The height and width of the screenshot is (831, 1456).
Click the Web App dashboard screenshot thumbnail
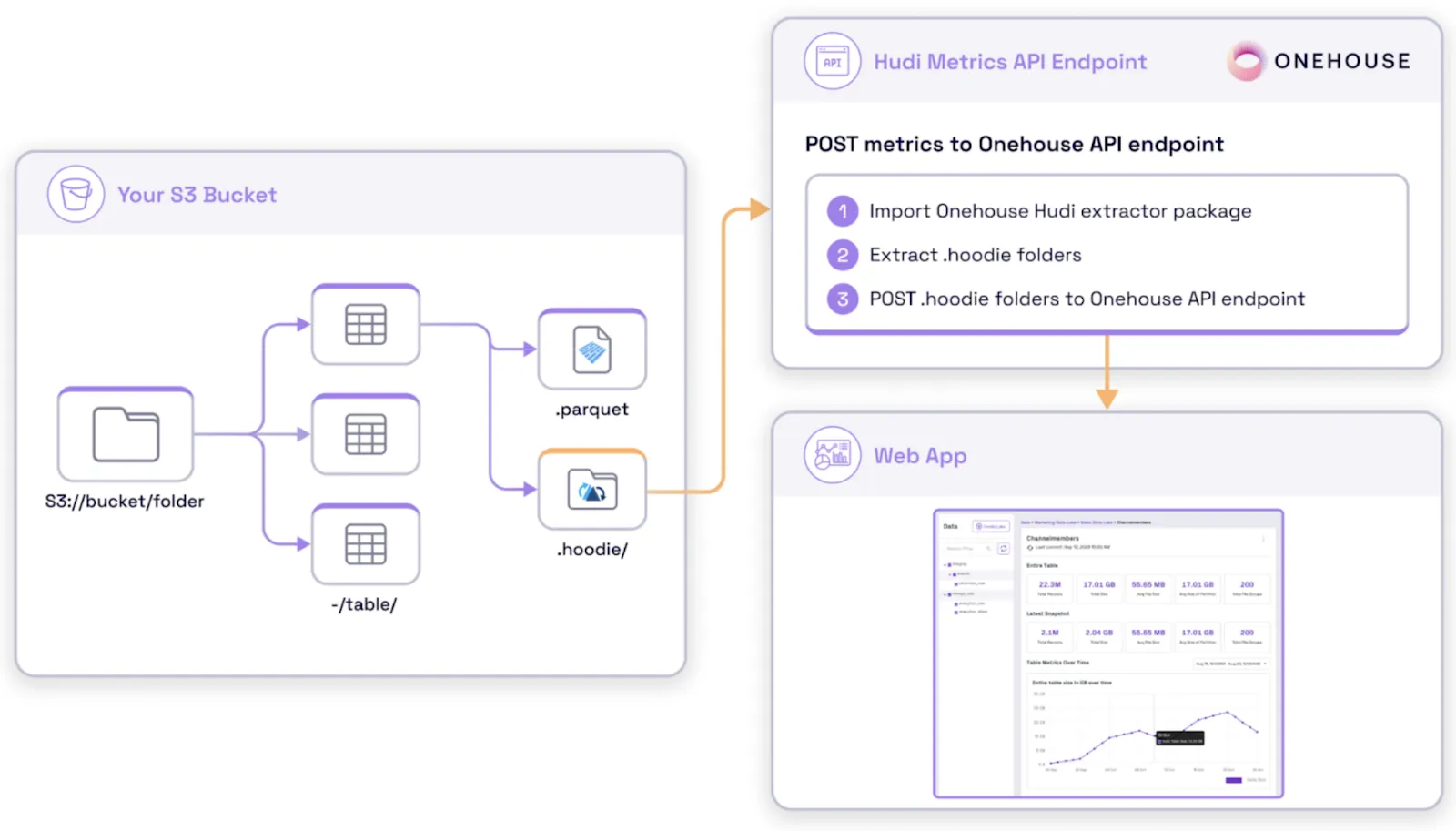[1108, 654]
